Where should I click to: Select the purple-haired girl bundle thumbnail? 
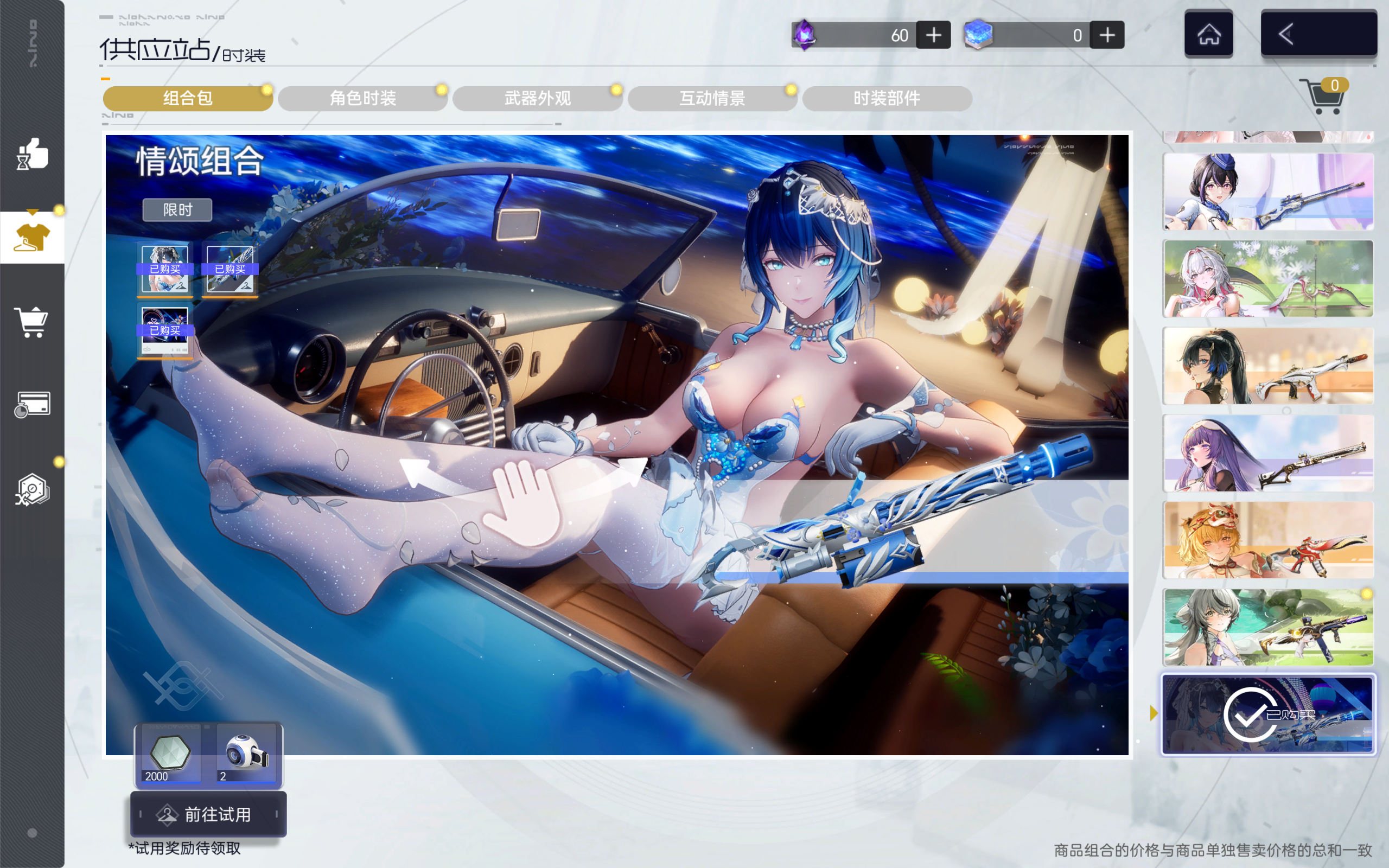(1269, 453)
